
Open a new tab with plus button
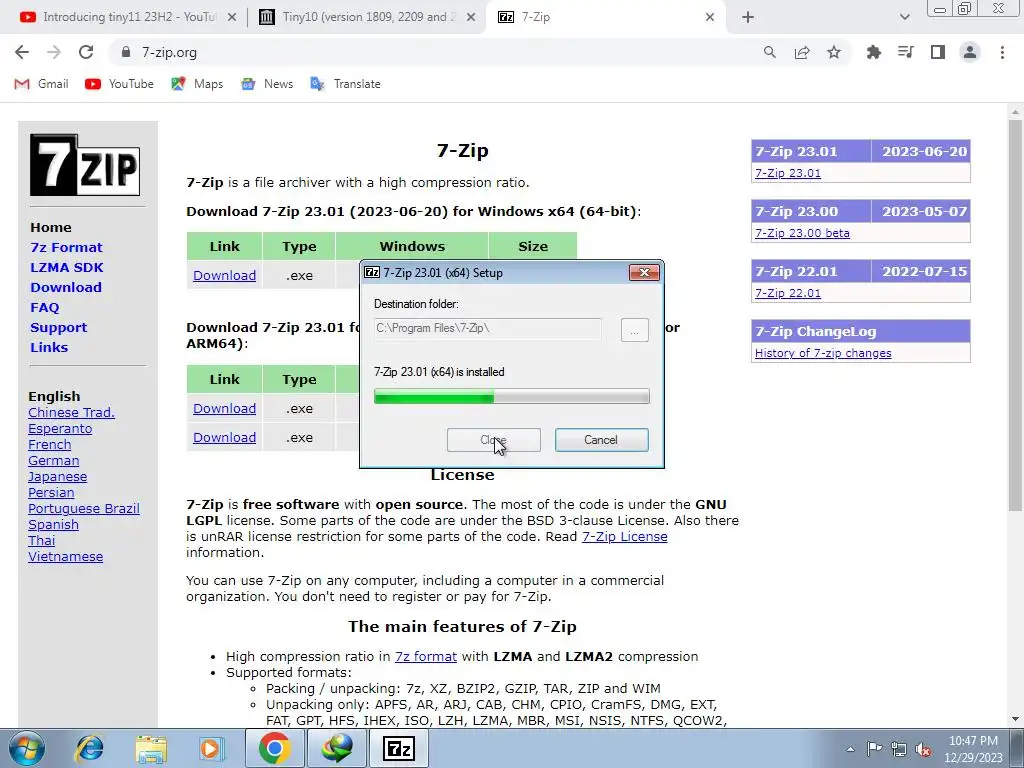tap(748, 18)
